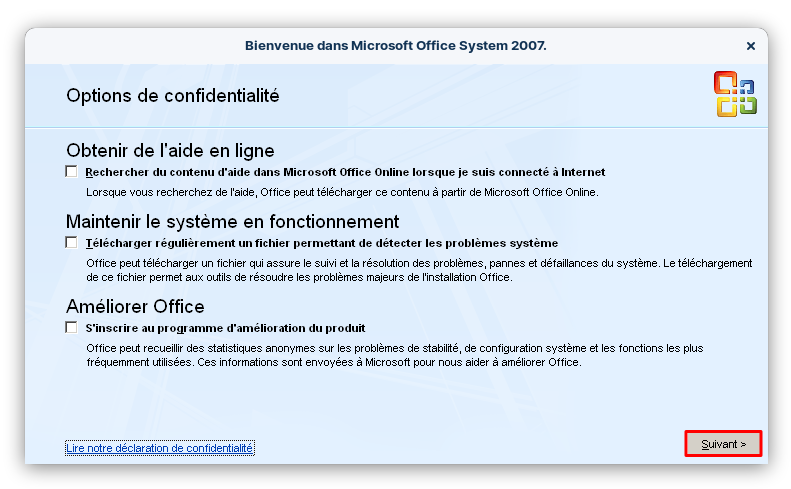The width and height of the screenshot is (791, 489).
Task: Click the 'Options de confidentialité' heading
Action: click(173, 95)
